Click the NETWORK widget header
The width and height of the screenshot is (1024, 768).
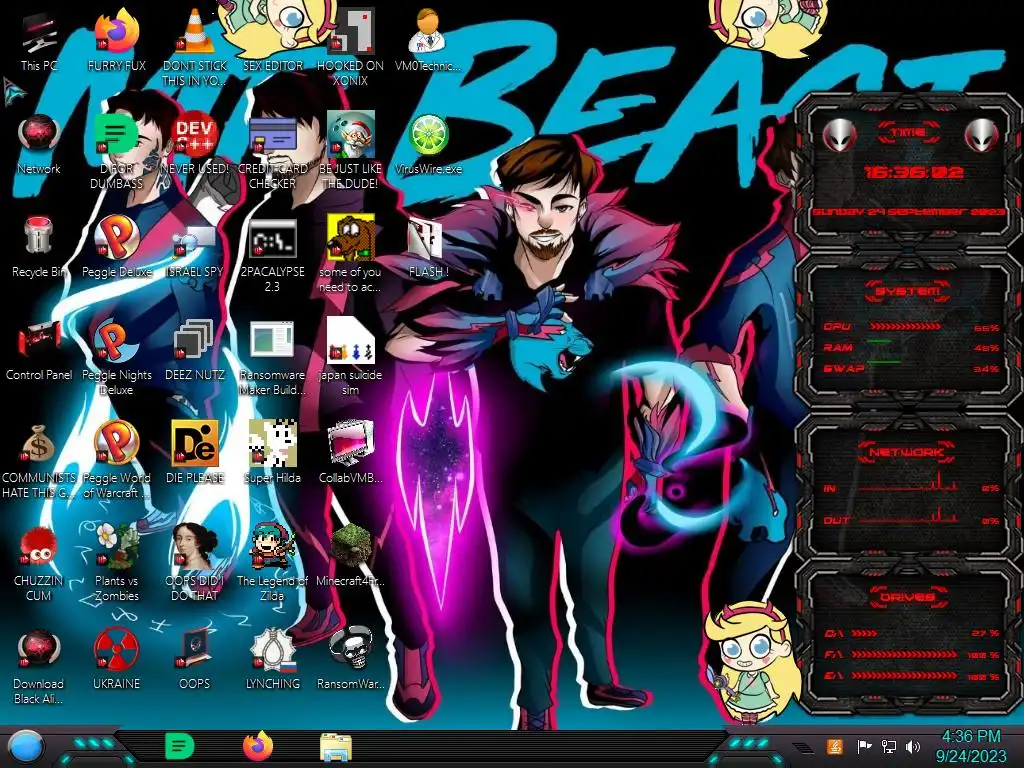pyautogui.click(x=908, y=451)
